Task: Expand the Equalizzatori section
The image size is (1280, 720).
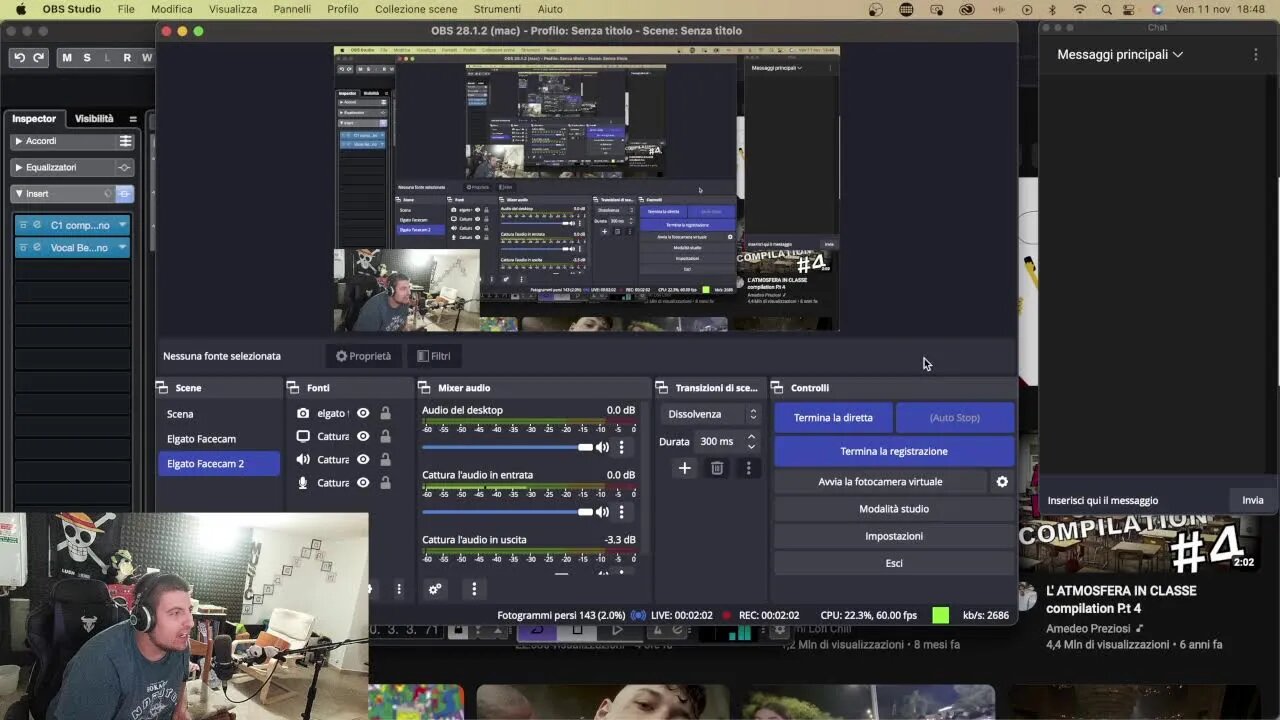Action: (18, 167)
